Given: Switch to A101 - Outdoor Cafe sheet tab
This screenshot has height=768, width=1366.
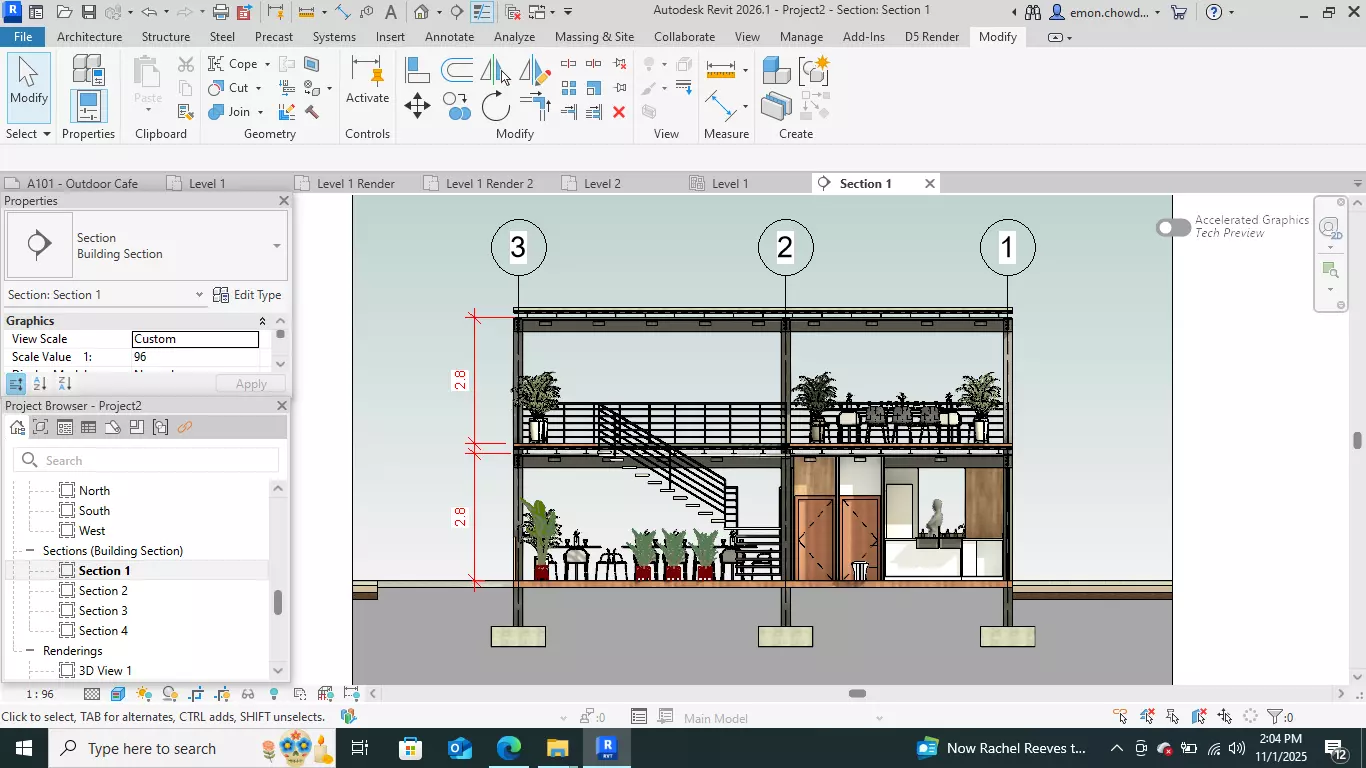Looking at the screenshot, I should point(82,184).
